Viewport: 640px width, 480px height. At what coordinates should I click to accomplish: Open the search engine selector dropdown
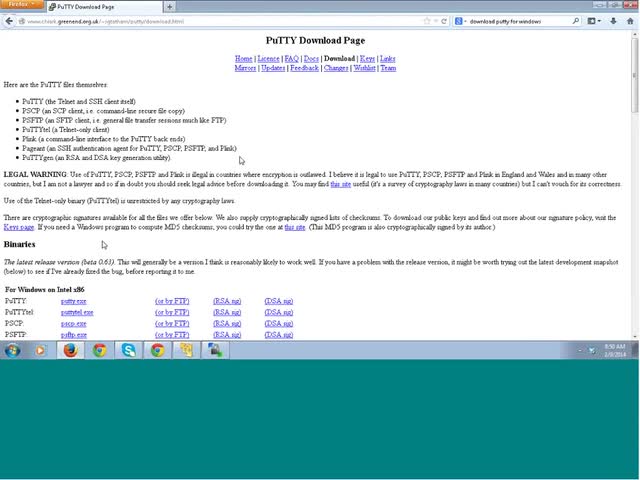coord(460,21)
